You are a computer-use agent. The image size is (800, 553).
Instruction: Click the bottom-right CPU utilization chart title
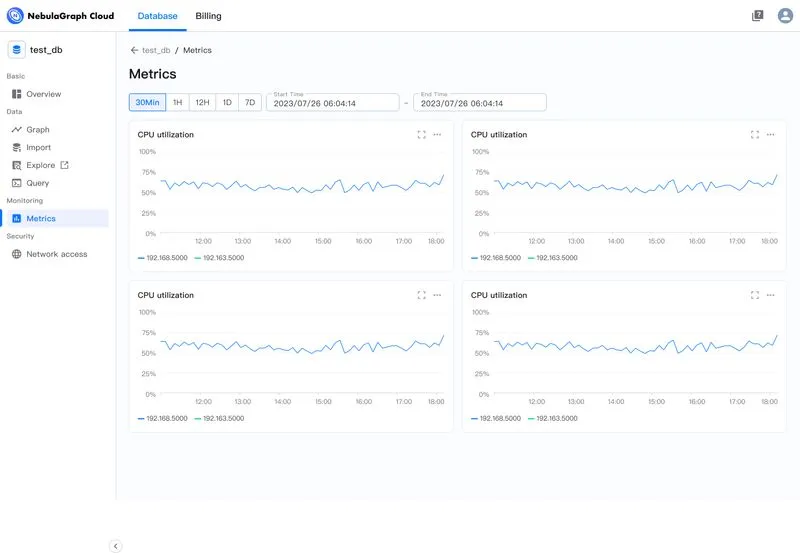tap(499, 295)
